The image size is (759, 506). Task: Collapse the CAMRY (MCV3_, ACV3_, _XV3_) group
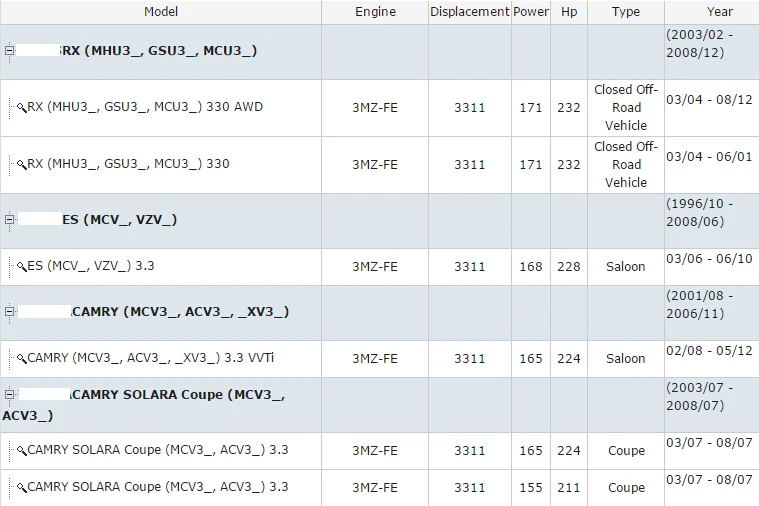9,311
